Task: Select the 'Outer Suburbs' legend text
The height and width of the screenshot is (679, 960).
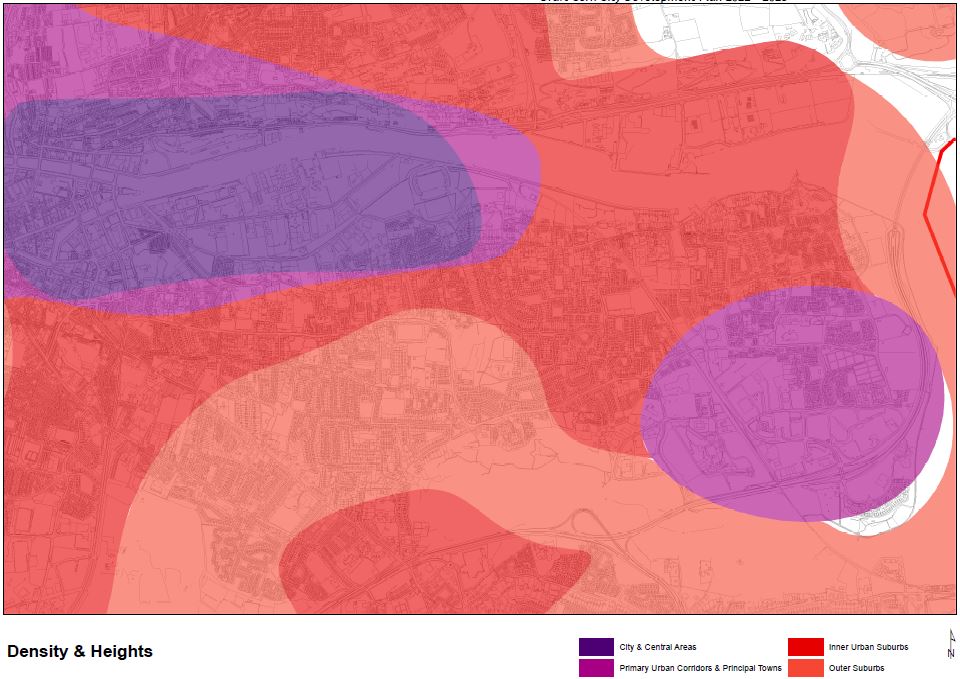Action: pos(856,668)
